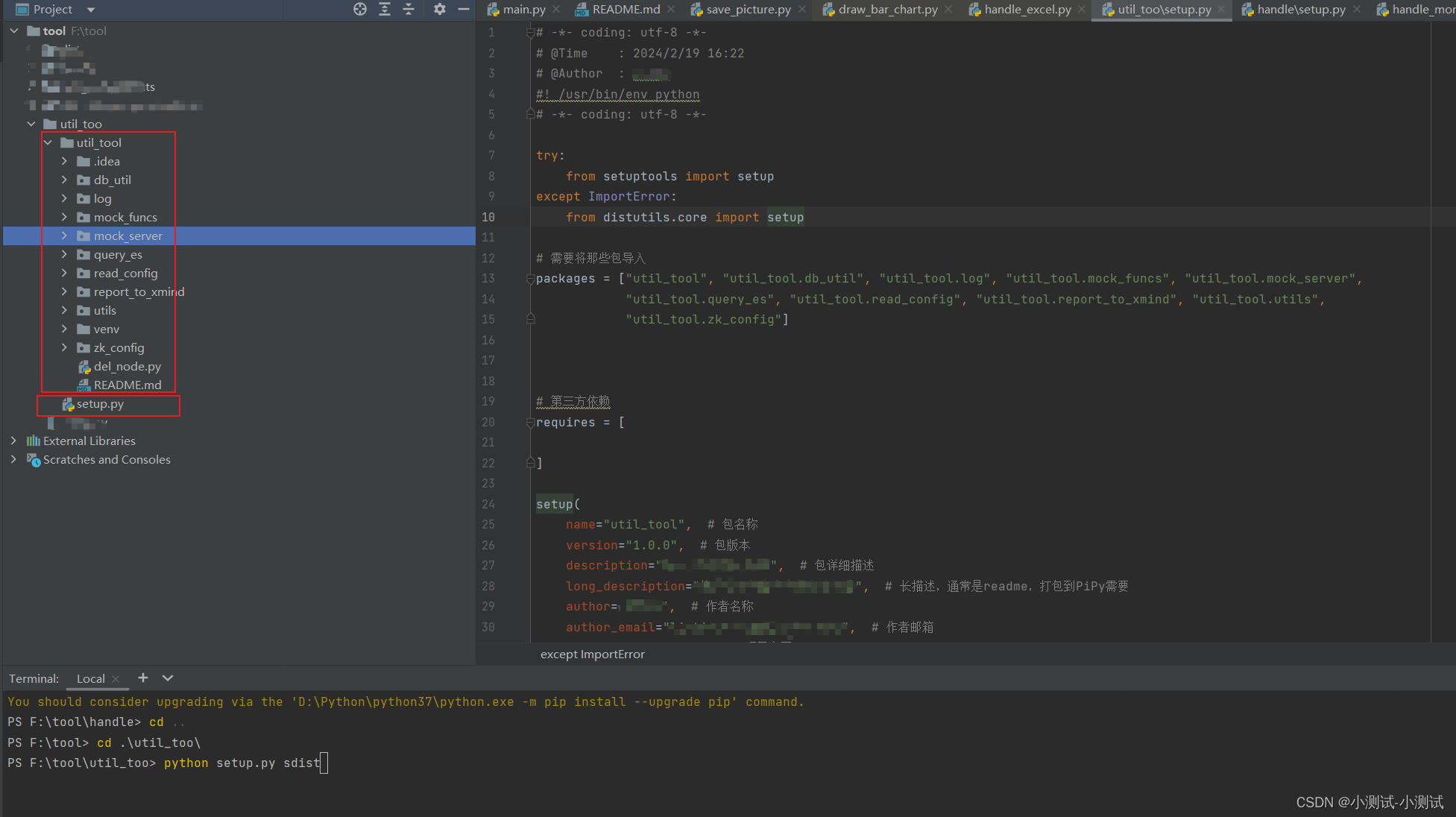The width and height of the screenshot is (1456, 817).
Task: Click the Collapse All icon in Project toolbar
Action: 409,9
